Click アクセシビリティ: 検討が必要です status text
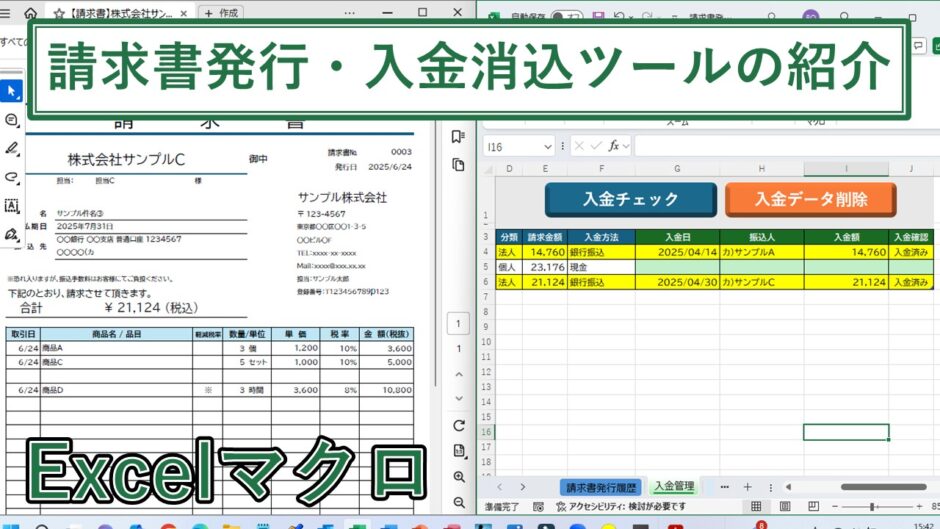The height and width of the screenshot is (529, 940). point(620,507)
